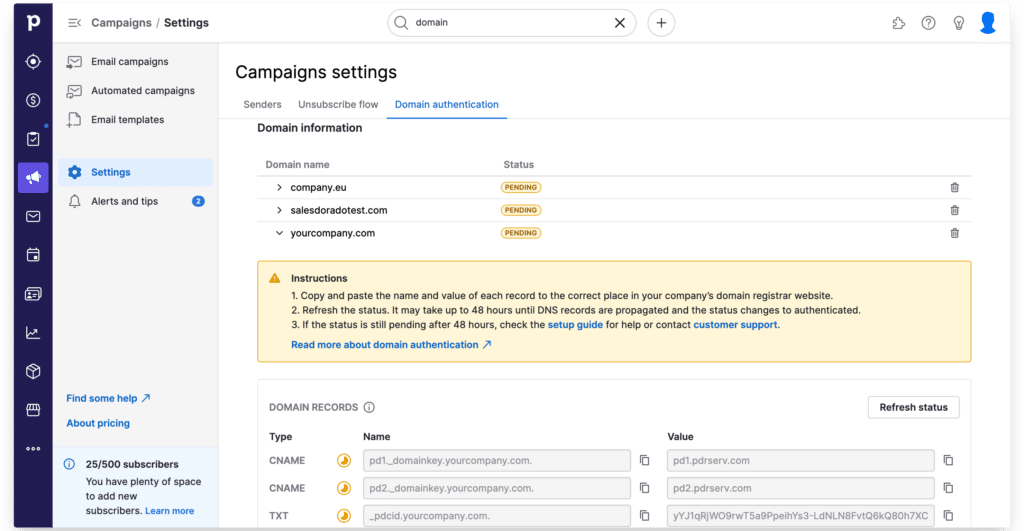The image size is (1024, 531).
Task: Click the Refresh status button
Action: coord(913,407)
